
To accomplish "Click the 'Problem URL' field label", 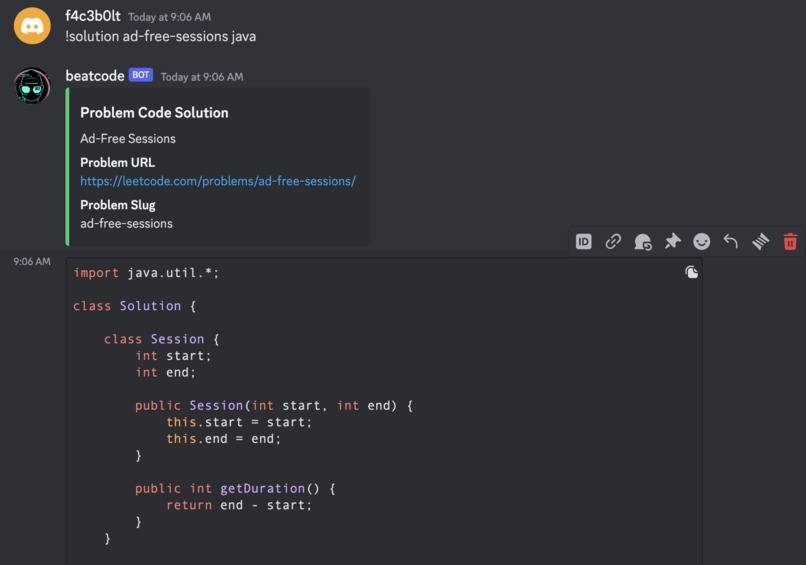I will pyautogui.click(x=117, y=162).
